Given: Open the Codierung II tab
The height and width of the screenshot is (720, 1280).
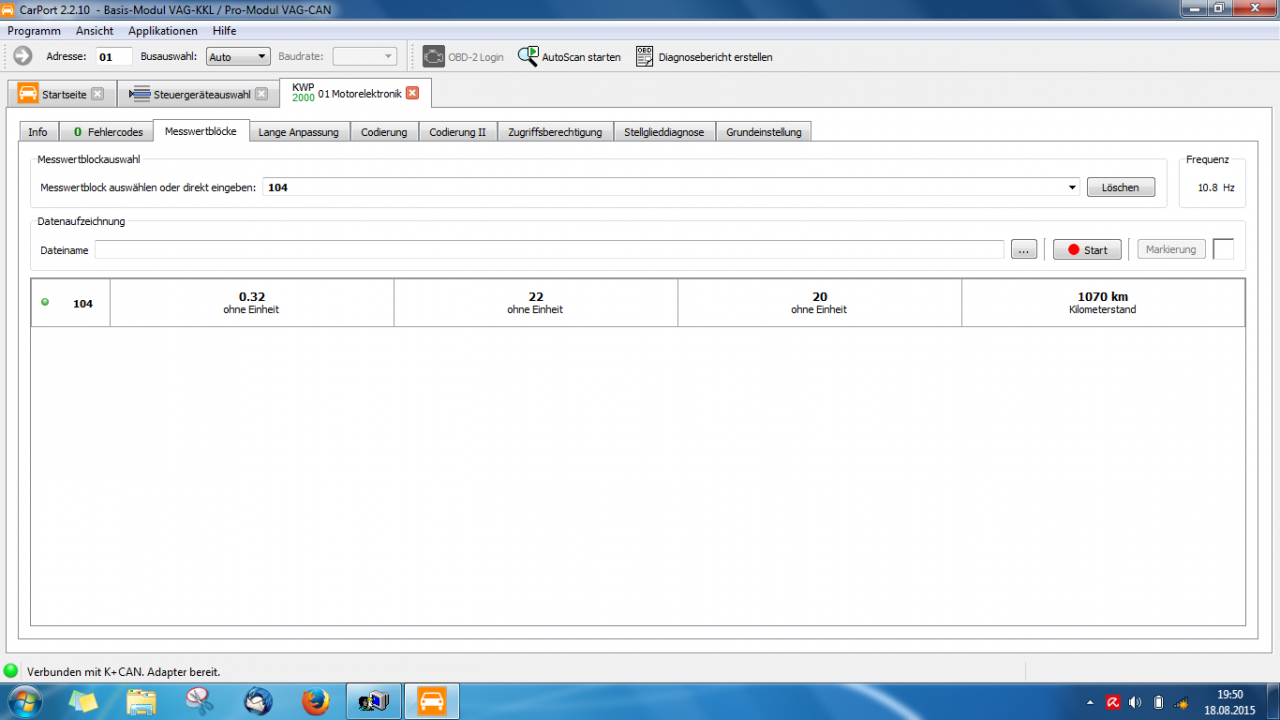Looking at the screenshot, I should pyautogui.click(x=457, y=131).
